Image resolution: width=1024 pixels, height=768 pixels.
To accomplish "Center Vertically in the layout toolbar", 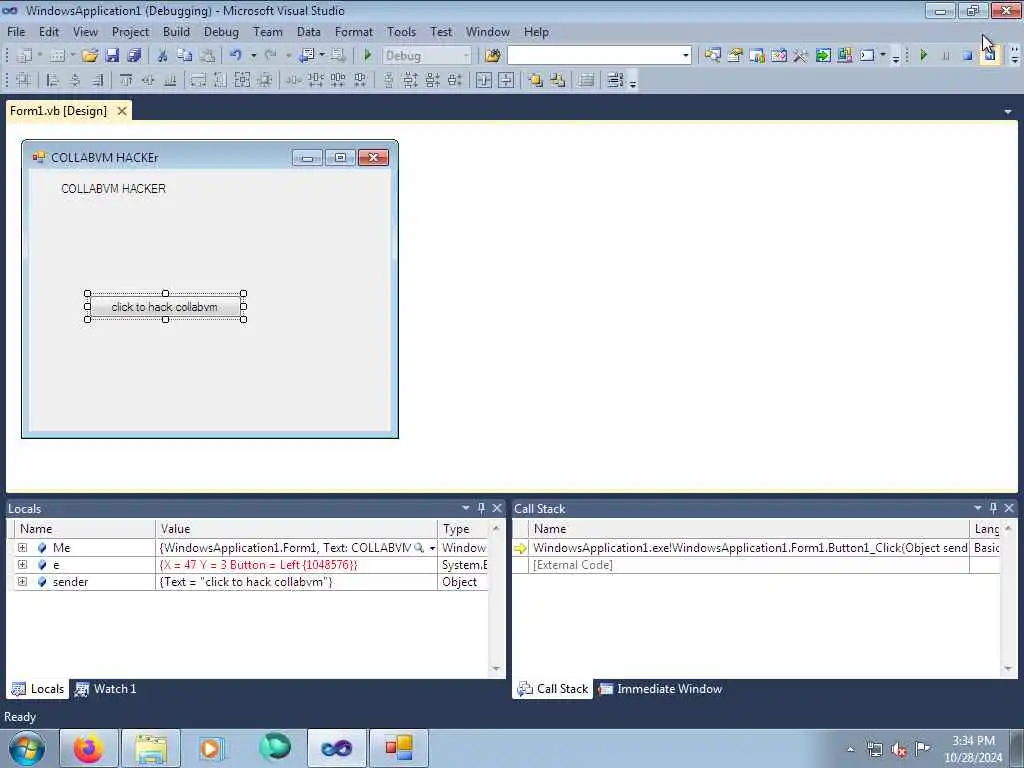I will pyautogui.click(x=506, y=80).
